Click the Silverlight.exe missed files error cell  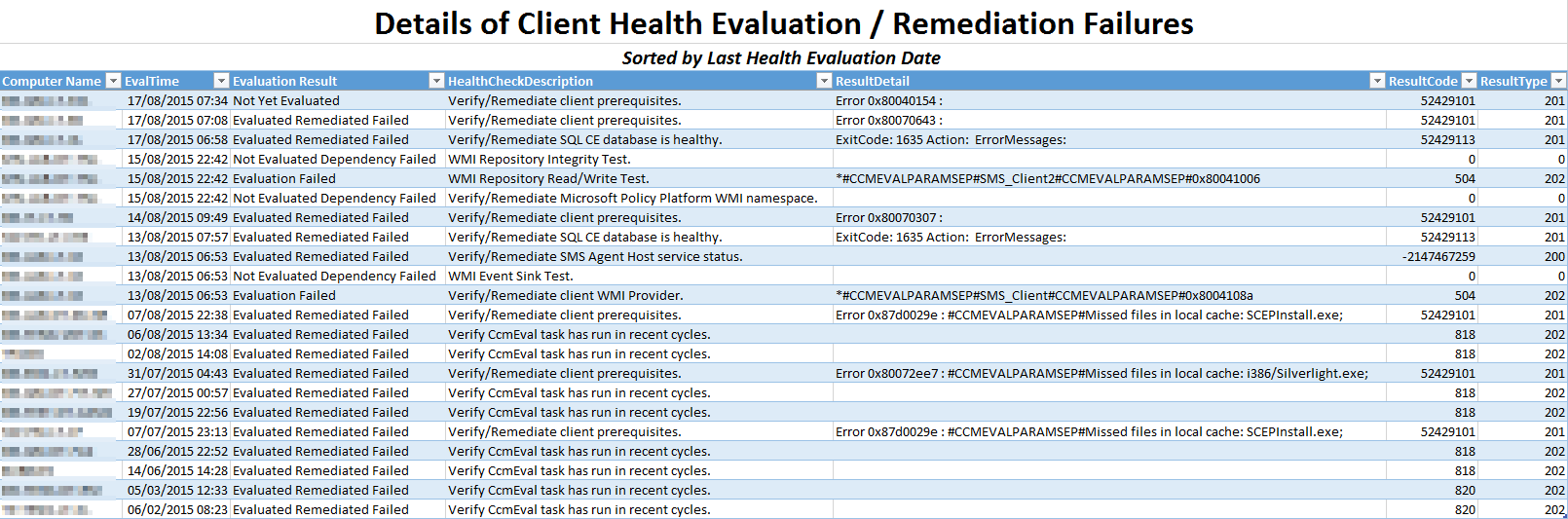tap(1101, 373)
